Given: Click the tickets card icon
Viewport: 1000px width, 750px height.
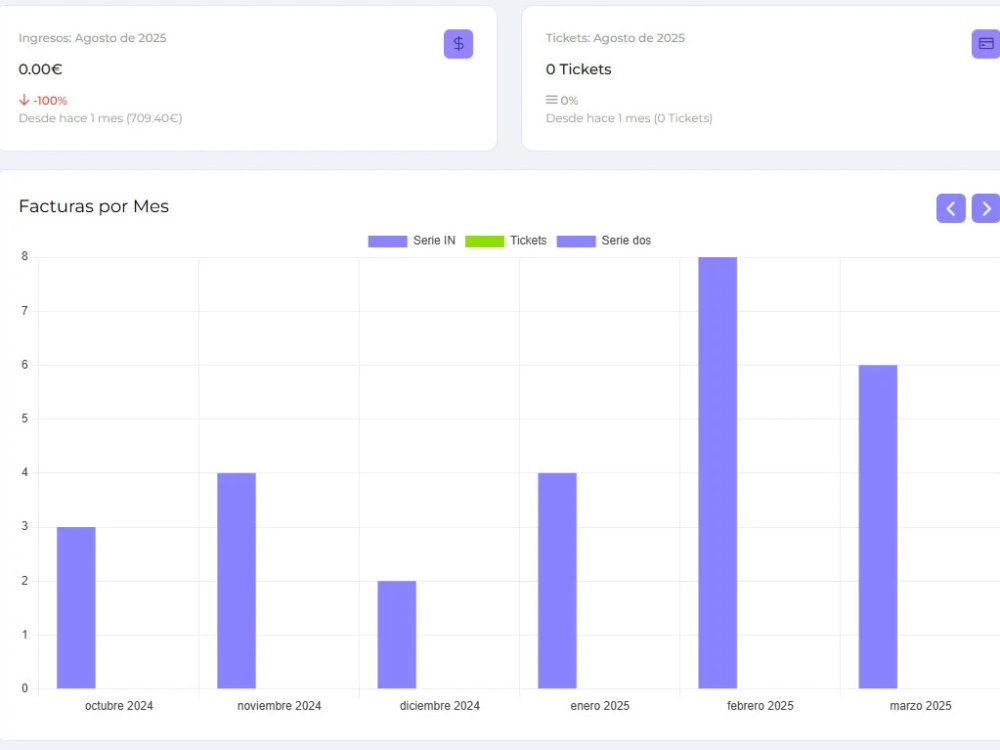Looking at the screenshot, I should point(985,44).
